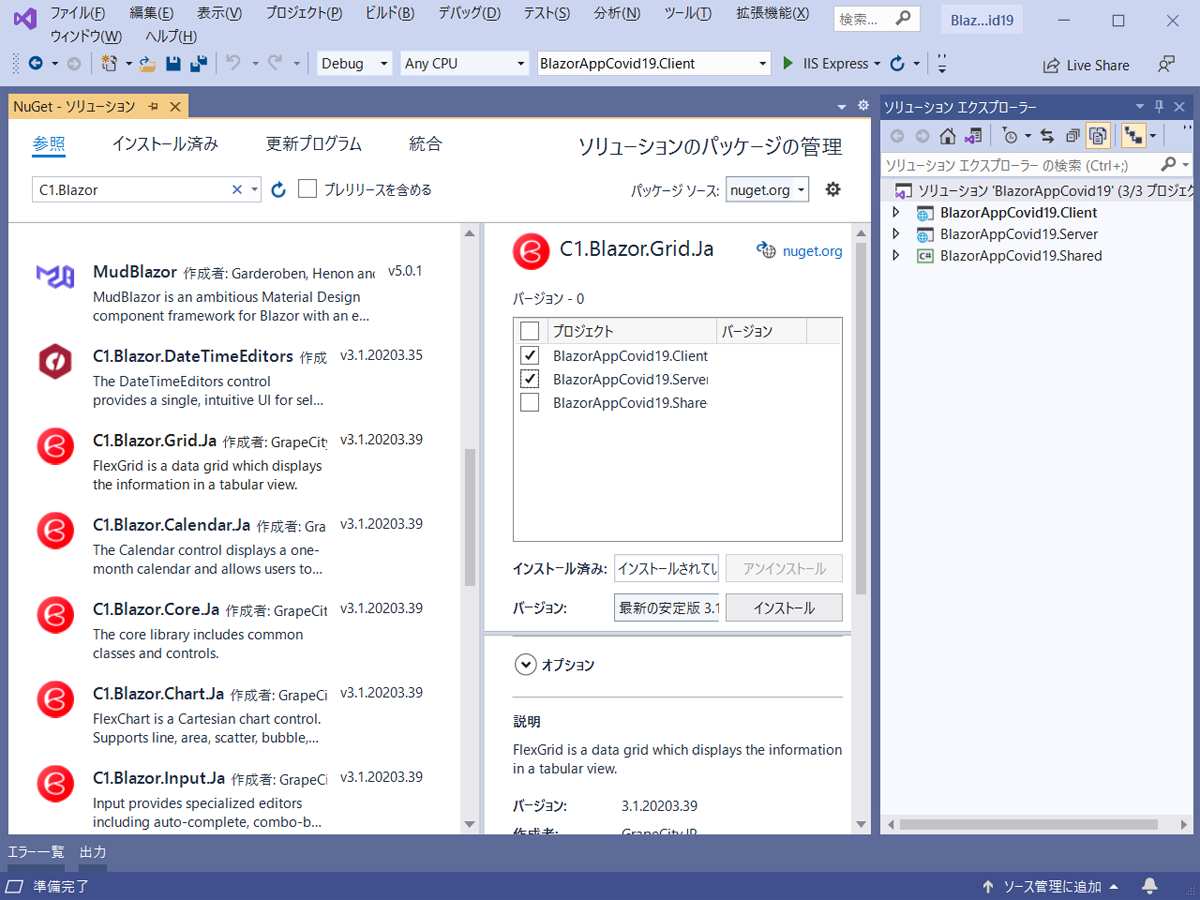Image resolution: width=1200 pixels, height=900 pixels.
Task: Click the auto-hide pin on Solution Explorer
Action: 1160,107
